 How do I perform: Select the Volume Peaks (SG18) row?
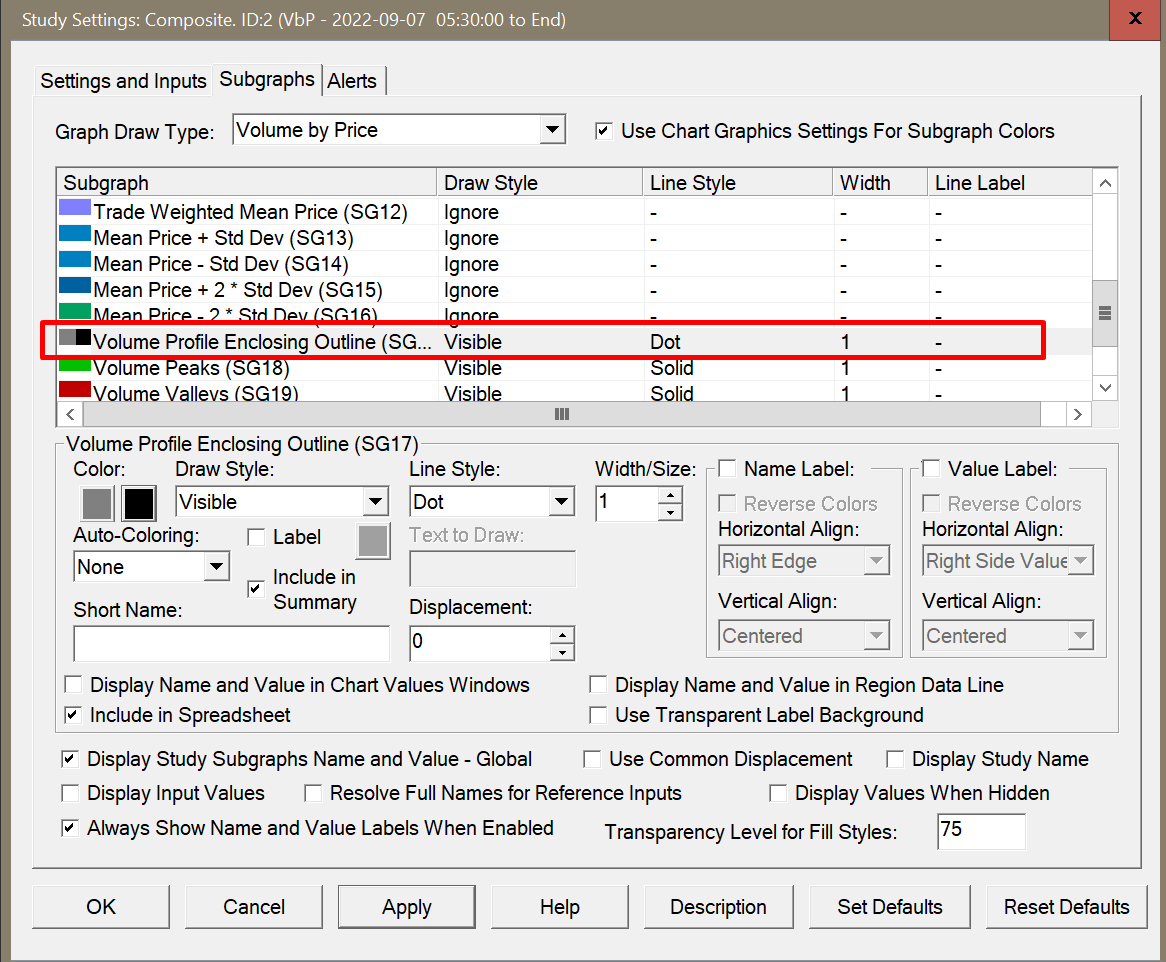pyautogui.click(x=190, y=368)
